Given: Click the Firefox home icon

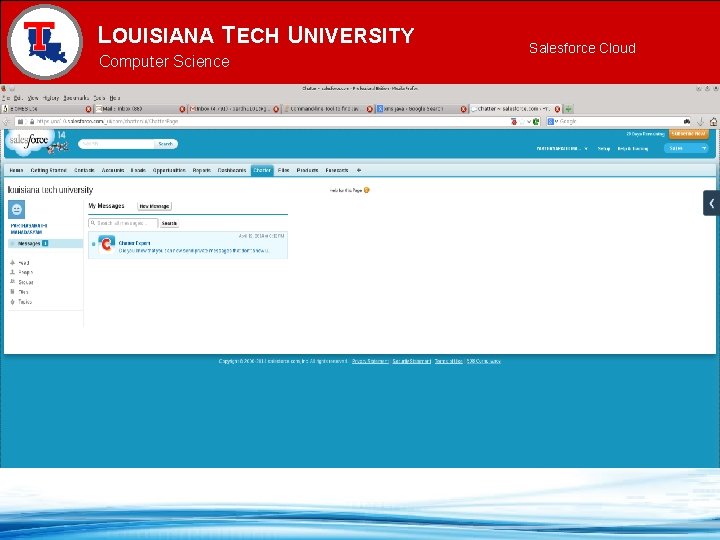Looking at the screenshot, I should tap(713, 122).
